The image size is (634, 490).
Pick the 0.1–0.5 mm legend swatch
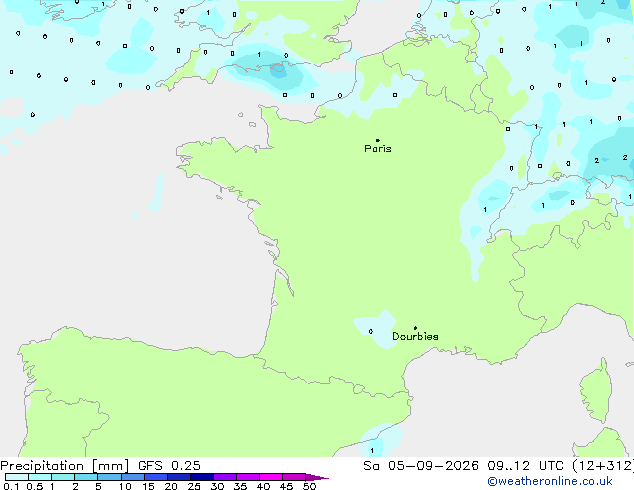[x=17, y=477]
